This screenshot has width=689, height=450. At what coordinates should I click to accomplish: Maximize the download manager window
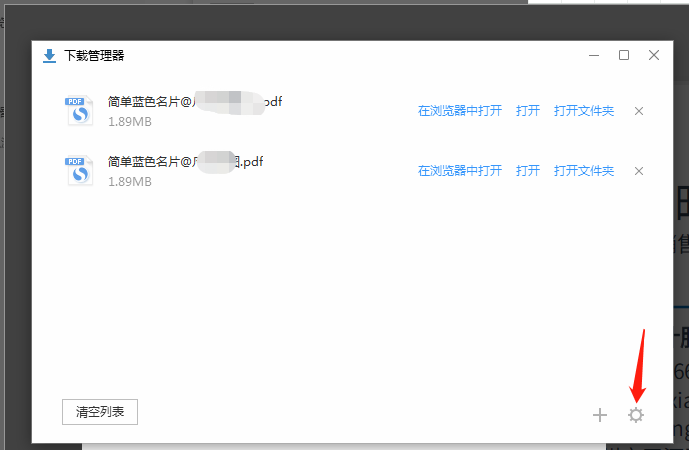(624, 55)
